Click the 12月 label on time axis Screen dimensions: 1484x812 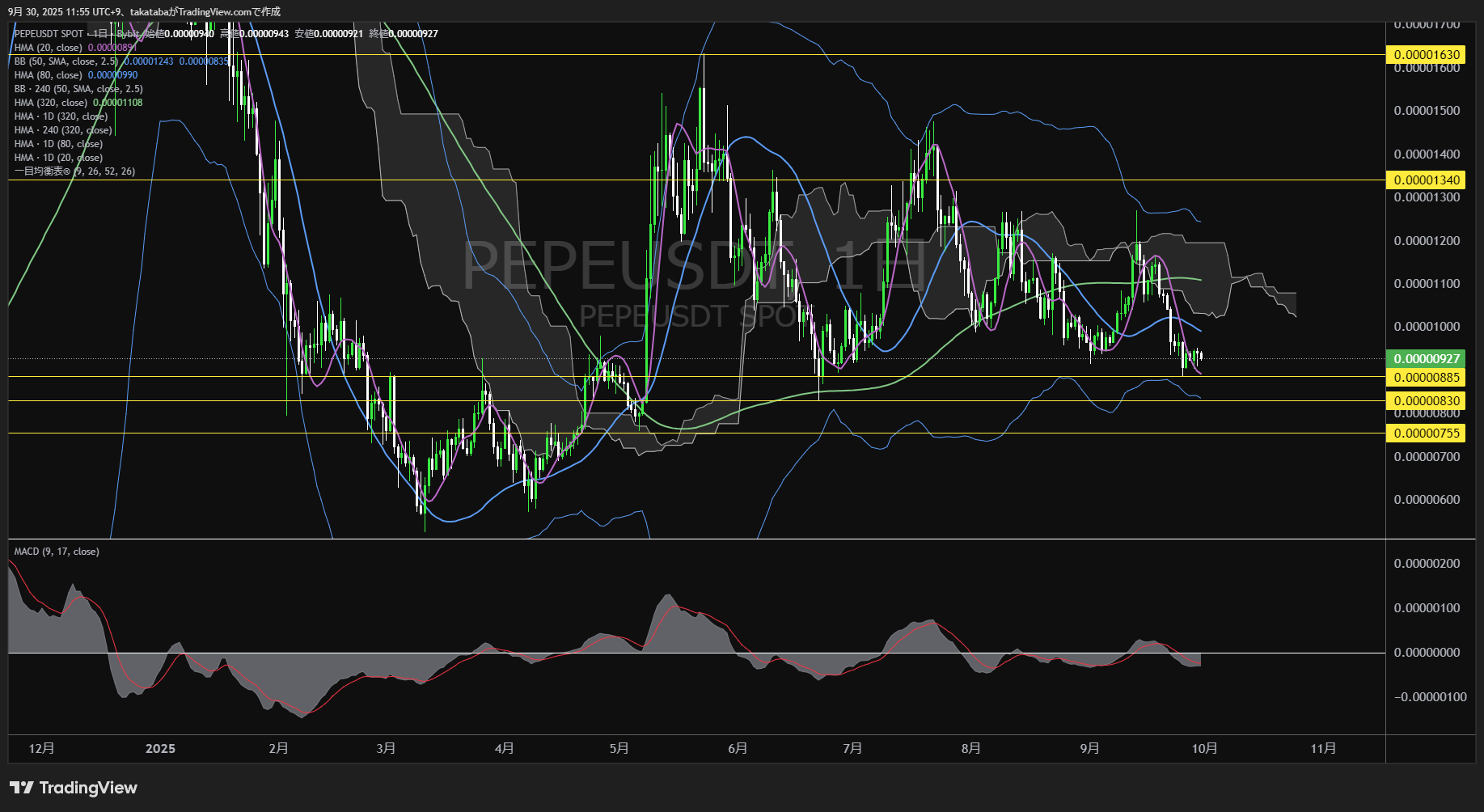click(x=41, y=749)
